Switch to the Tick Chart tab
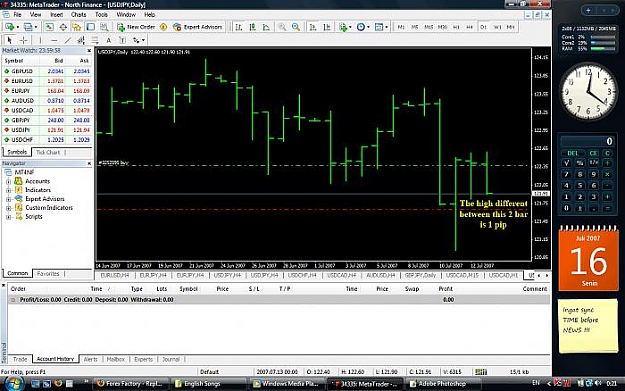The width and height of the screenshot is (625, 391). coord(48,152)
